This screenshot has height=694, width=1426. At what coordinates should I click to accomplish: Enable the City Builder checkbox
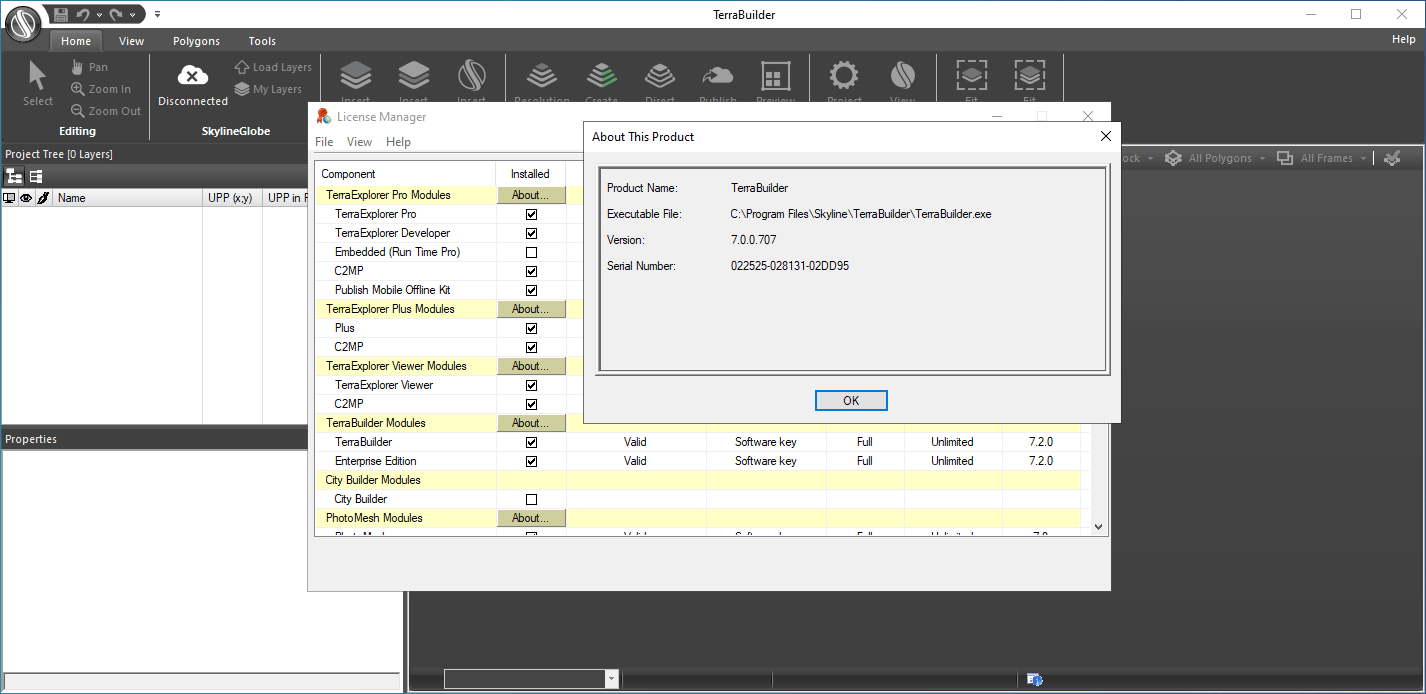point(531,499)
